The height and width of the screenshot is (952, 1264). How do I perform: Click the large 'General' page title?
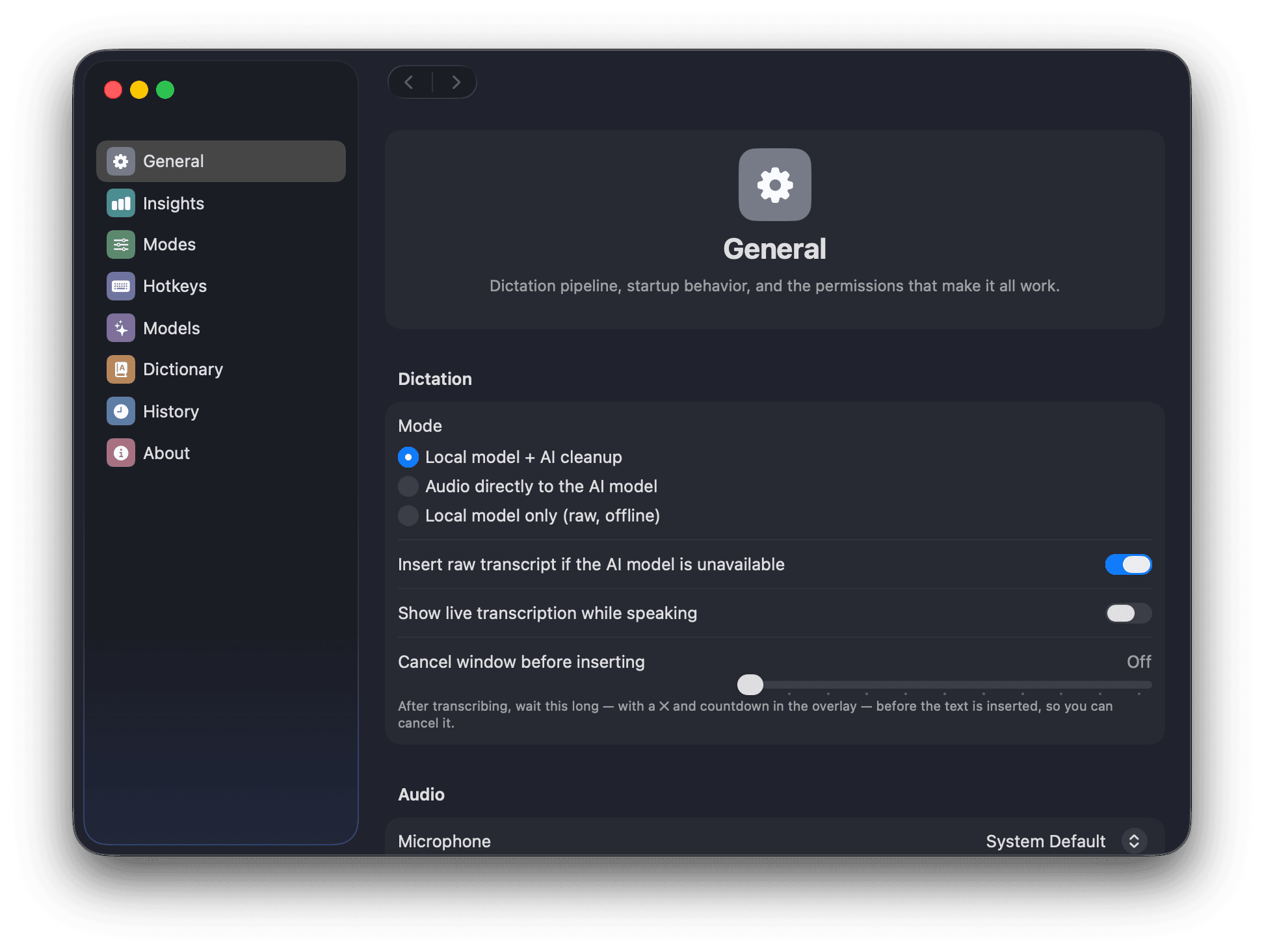[774, 249]
